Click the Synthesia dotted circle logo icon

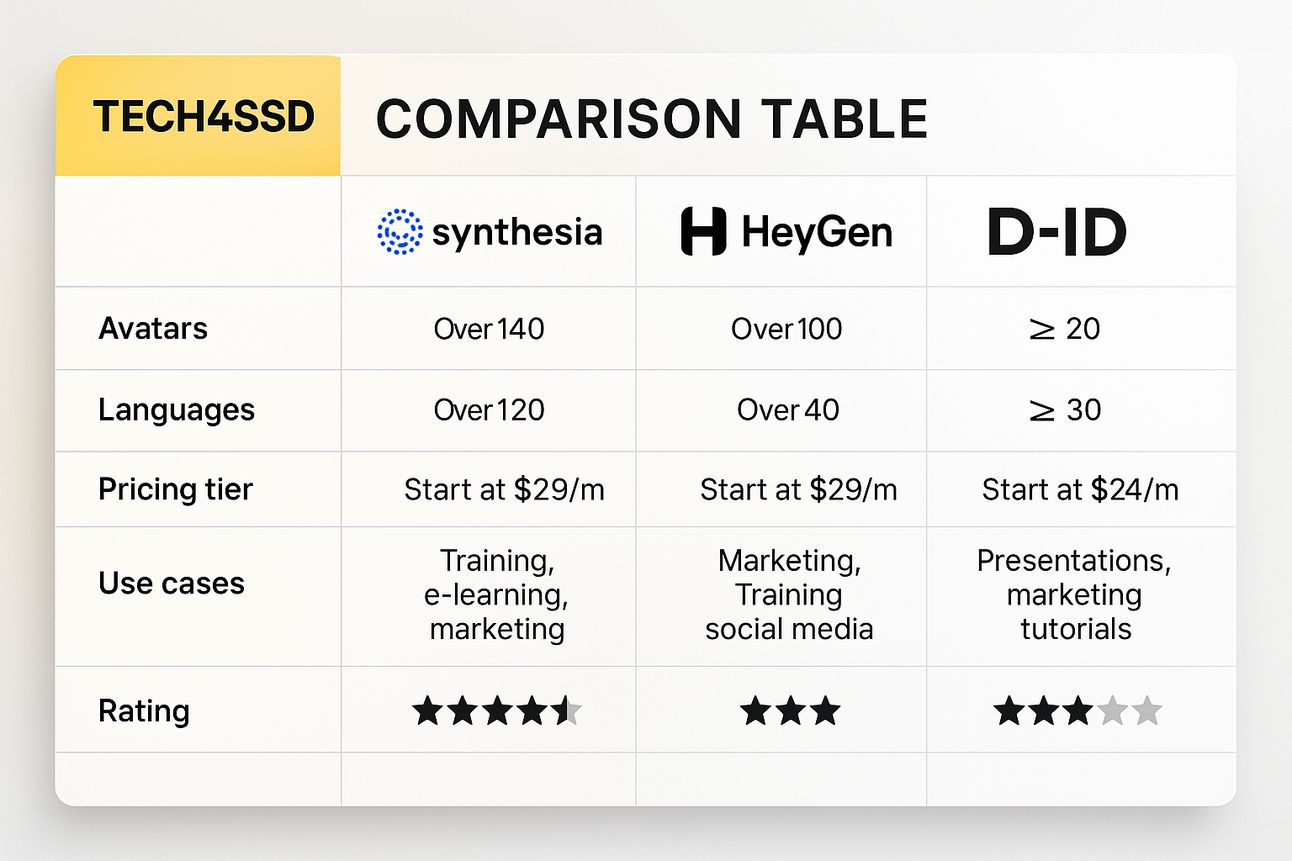[400, 232]
